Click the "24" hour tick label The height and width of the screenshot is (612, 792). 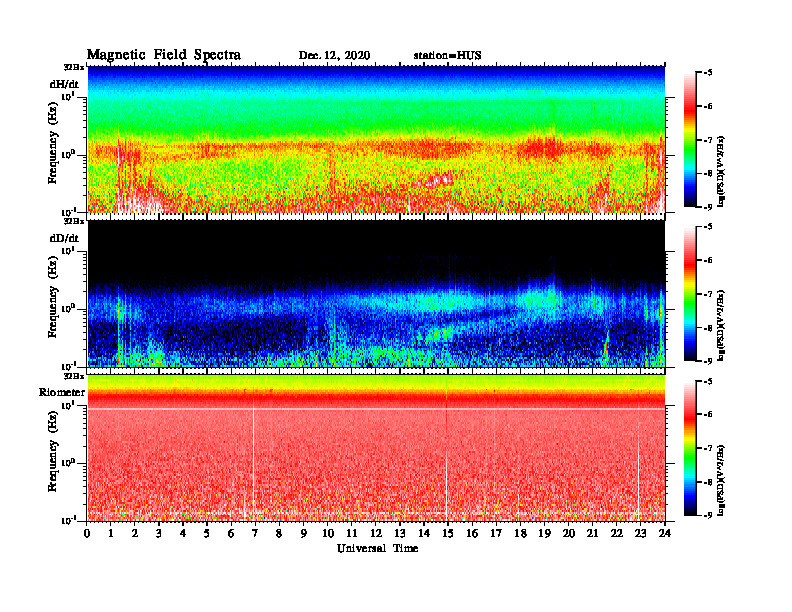coord(665,534)
